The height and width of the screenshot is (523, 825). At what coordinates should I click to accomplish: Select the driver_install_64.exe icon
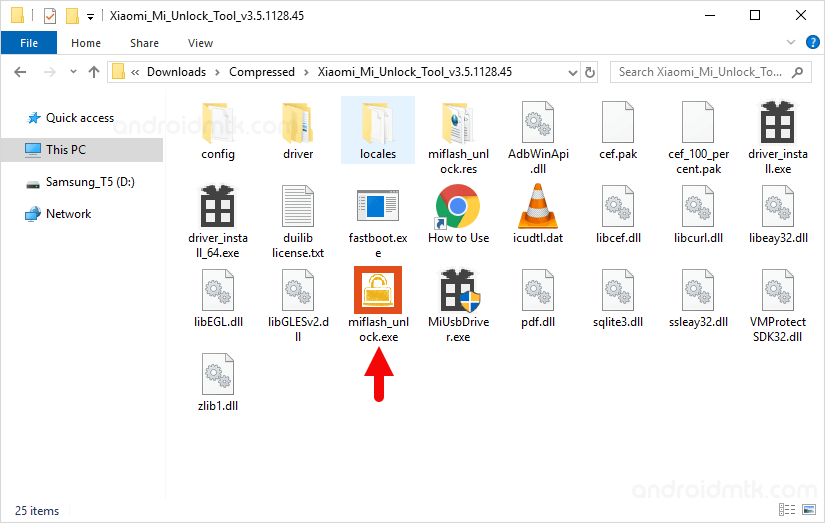click(x=218, y=206)
